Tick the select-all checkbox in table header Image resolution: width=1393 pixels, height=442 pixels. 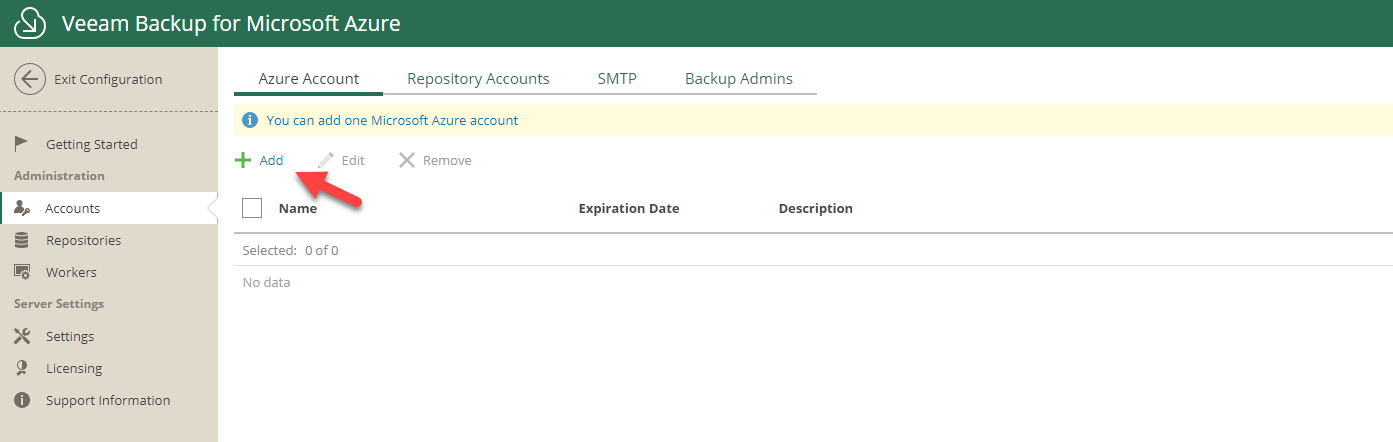pyautogui.click(x=252, y=208)
